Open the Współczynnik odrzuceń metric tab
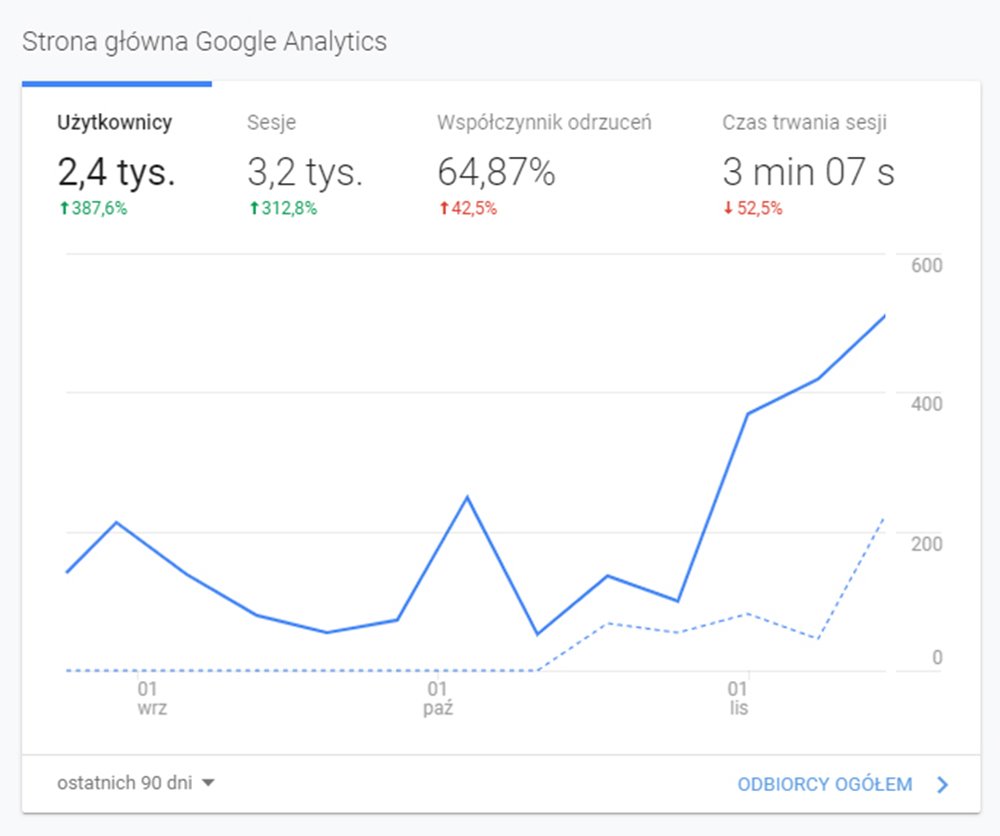This screenshot has height=836, width=1000. [544, 123]
